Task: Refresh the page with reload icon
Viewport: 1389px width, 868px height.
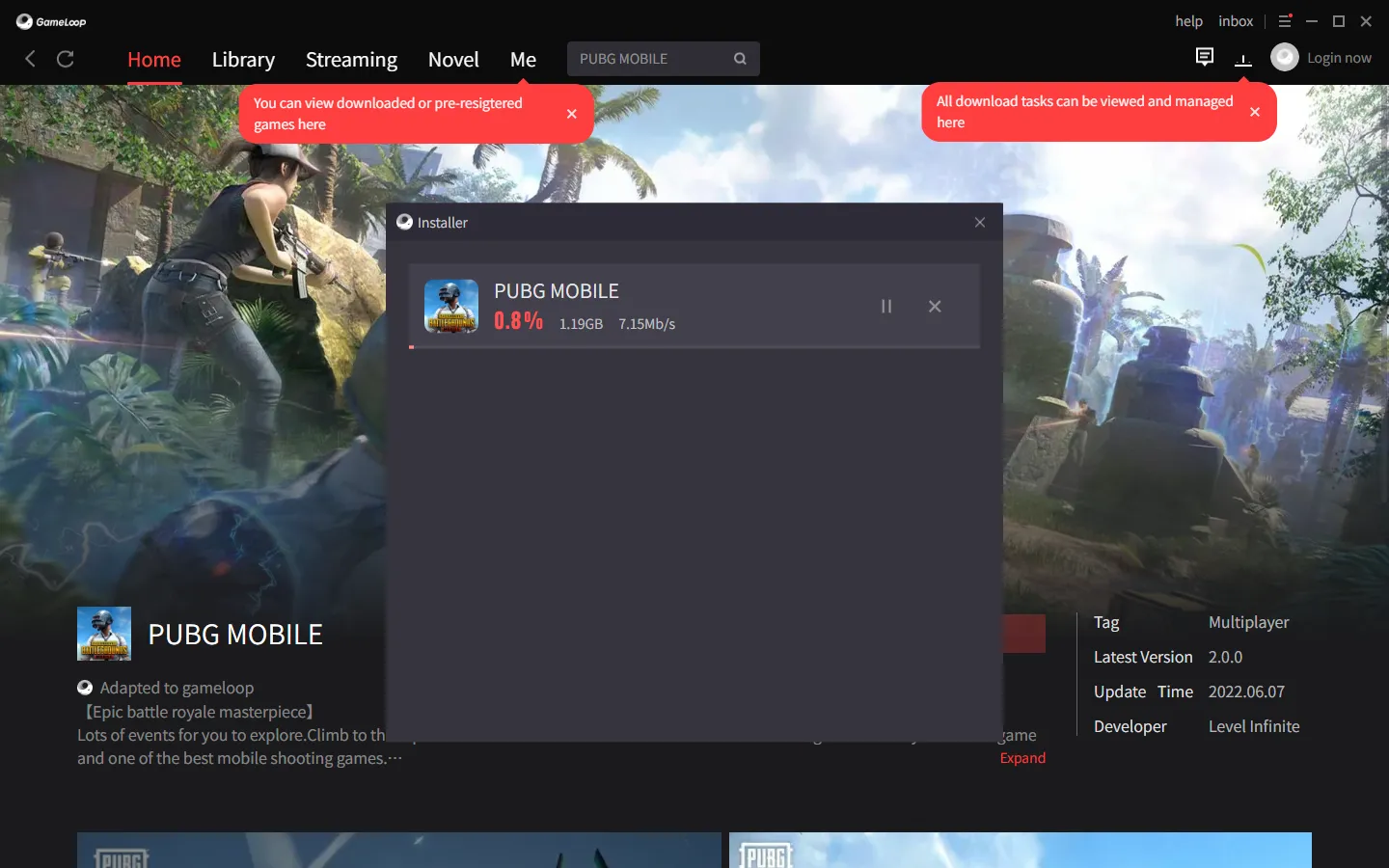Action: [66, 59]
